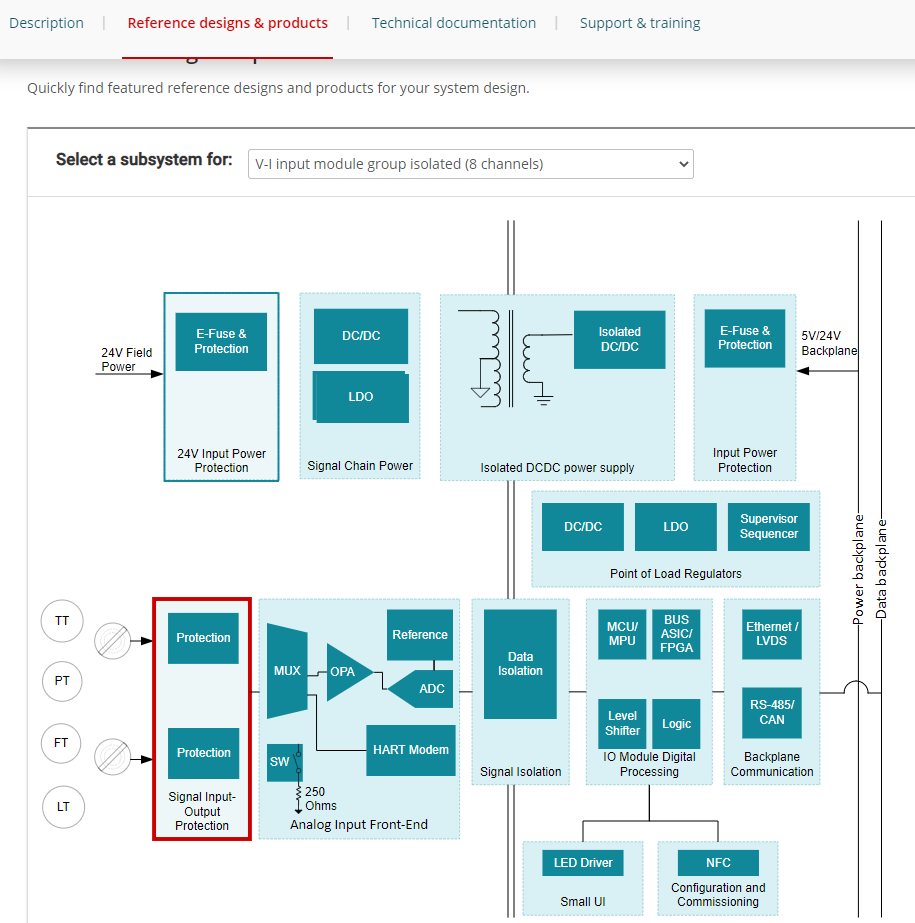Viewport: 915px width, 923px height.
Task: Click the PT sensor circle
Action: [x=62, y=681]
